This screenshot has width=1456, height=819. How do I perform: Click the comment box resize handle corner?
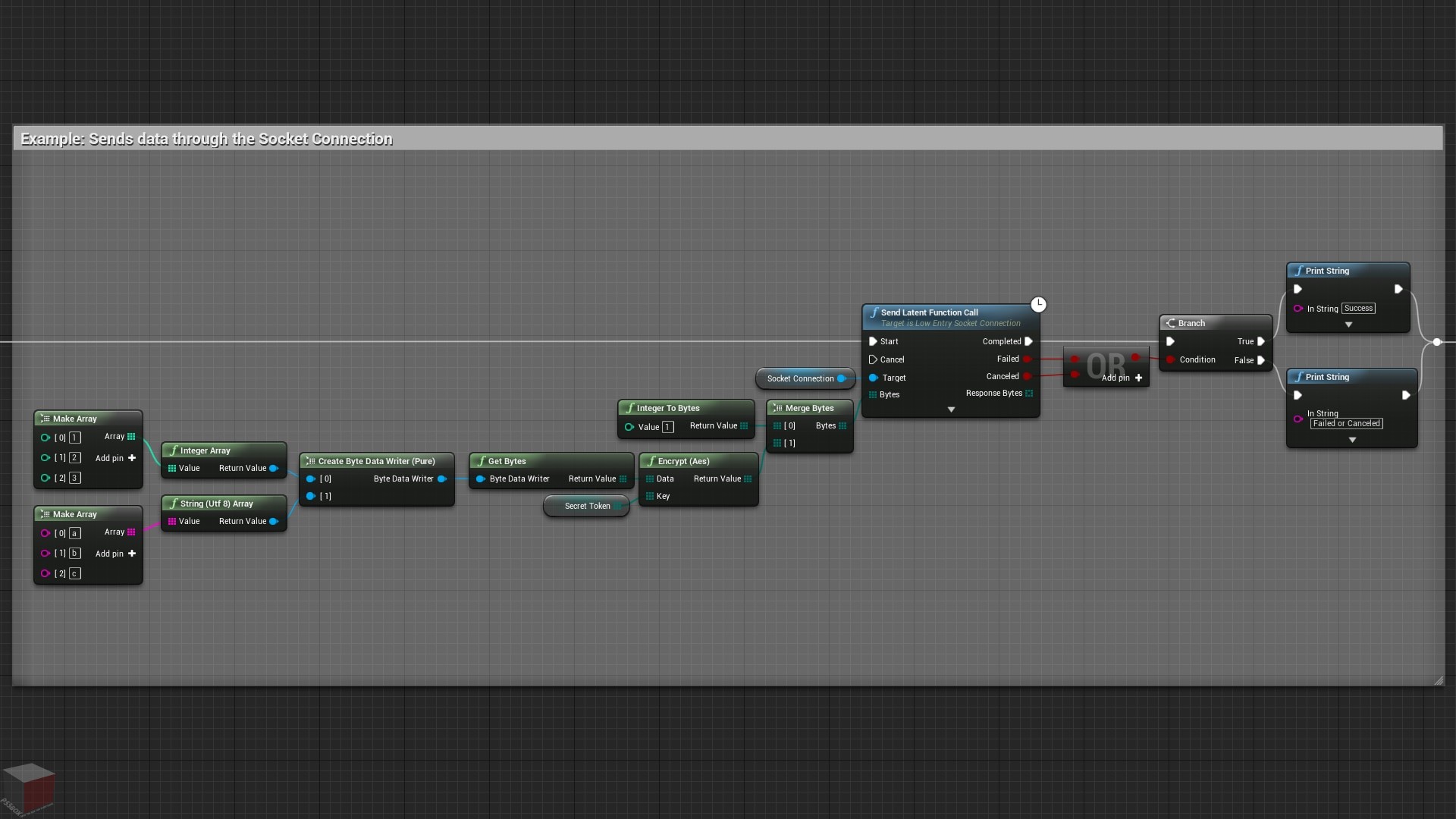1439,680
